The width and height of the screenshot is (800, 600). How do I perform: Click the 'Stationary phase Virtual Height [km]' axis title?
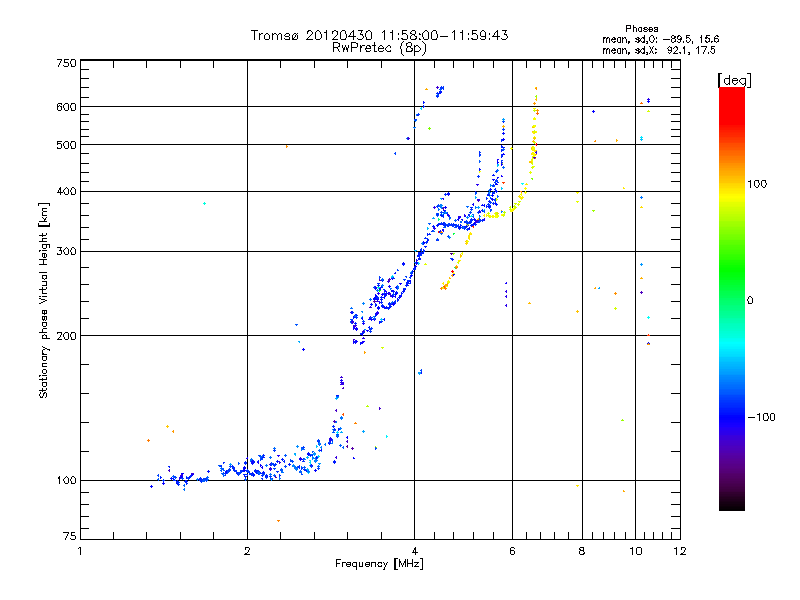point(44,300)
